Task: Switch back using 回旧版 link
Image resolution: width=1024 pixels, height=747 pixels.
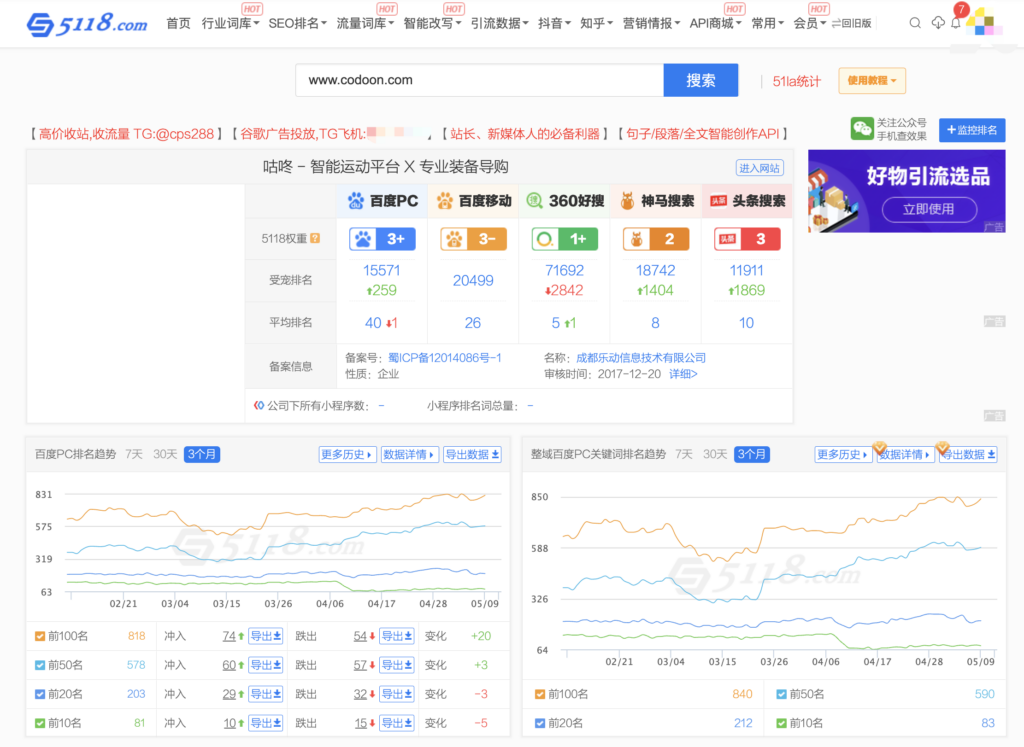Action: click(852, 24)
